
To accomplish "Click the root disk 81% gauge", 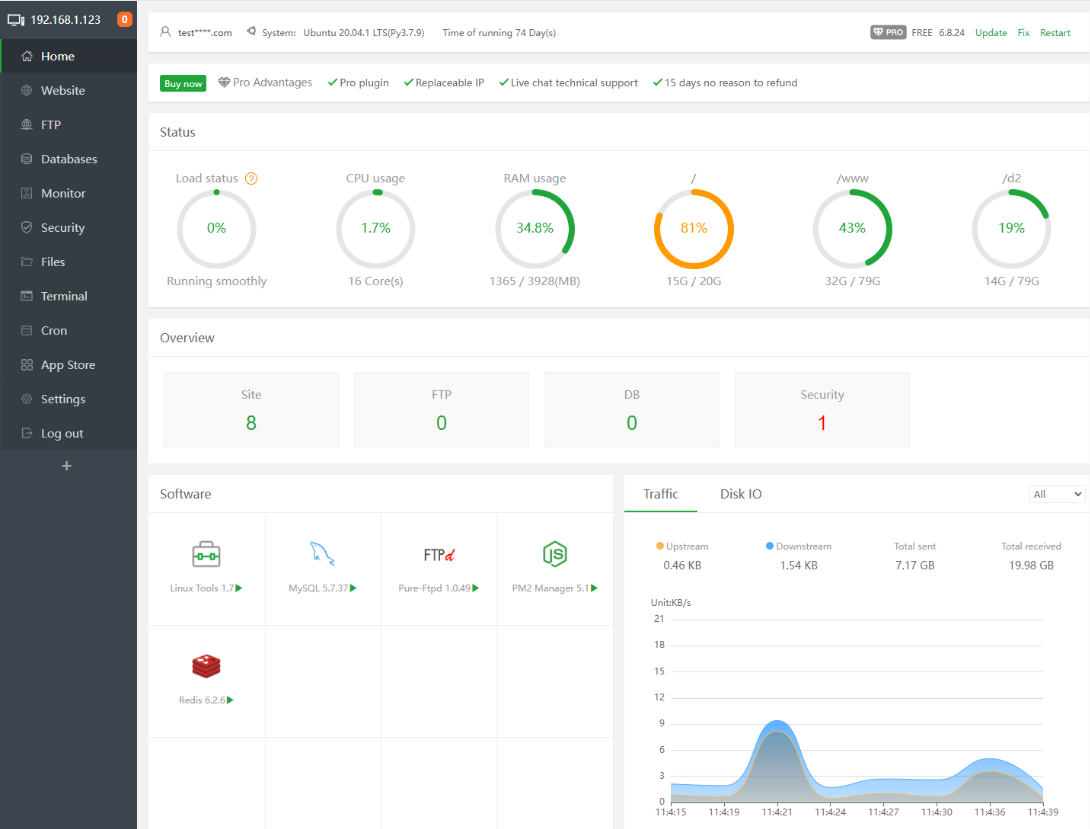I will 694,229.
